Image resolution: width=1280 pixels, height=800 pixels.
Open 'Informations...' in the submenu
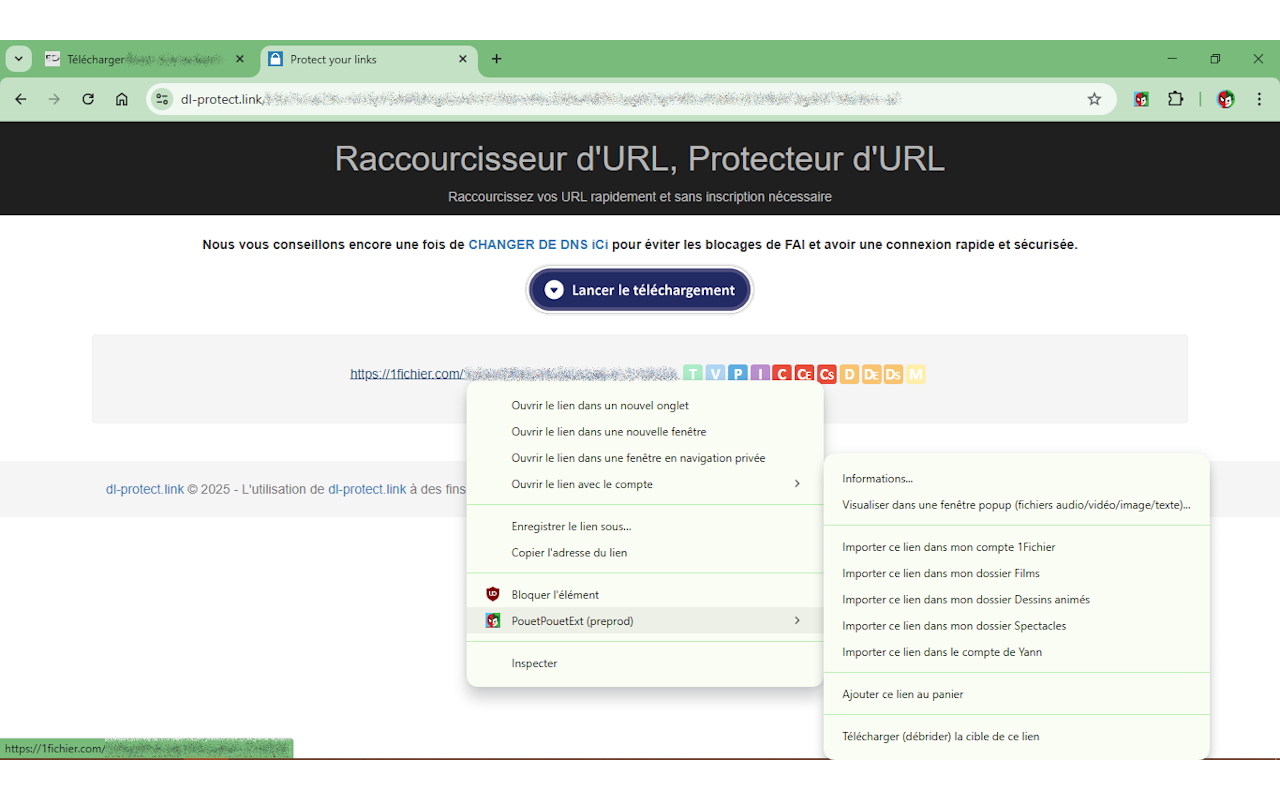coord(1016,479)
